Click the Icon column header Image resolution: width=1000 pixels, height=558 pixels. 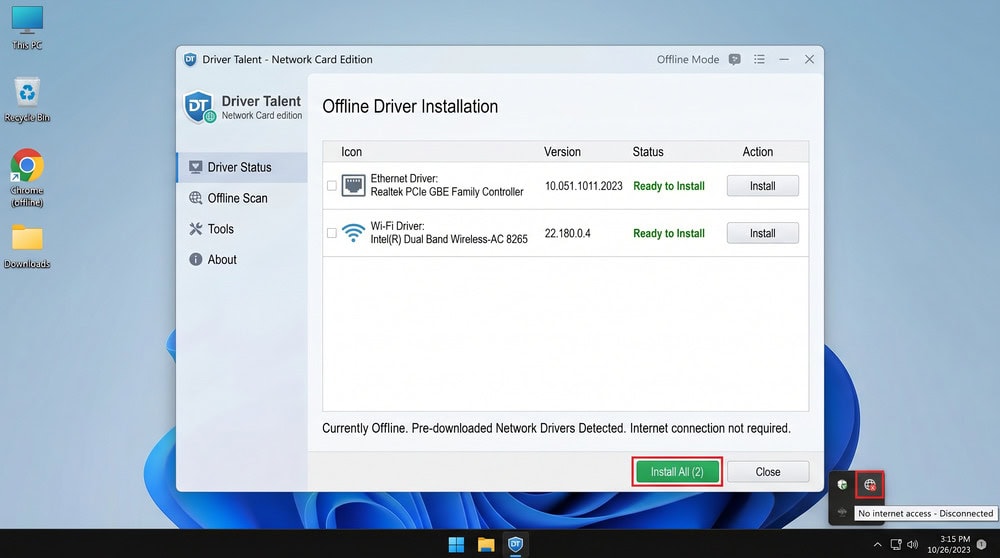(351, 152)
